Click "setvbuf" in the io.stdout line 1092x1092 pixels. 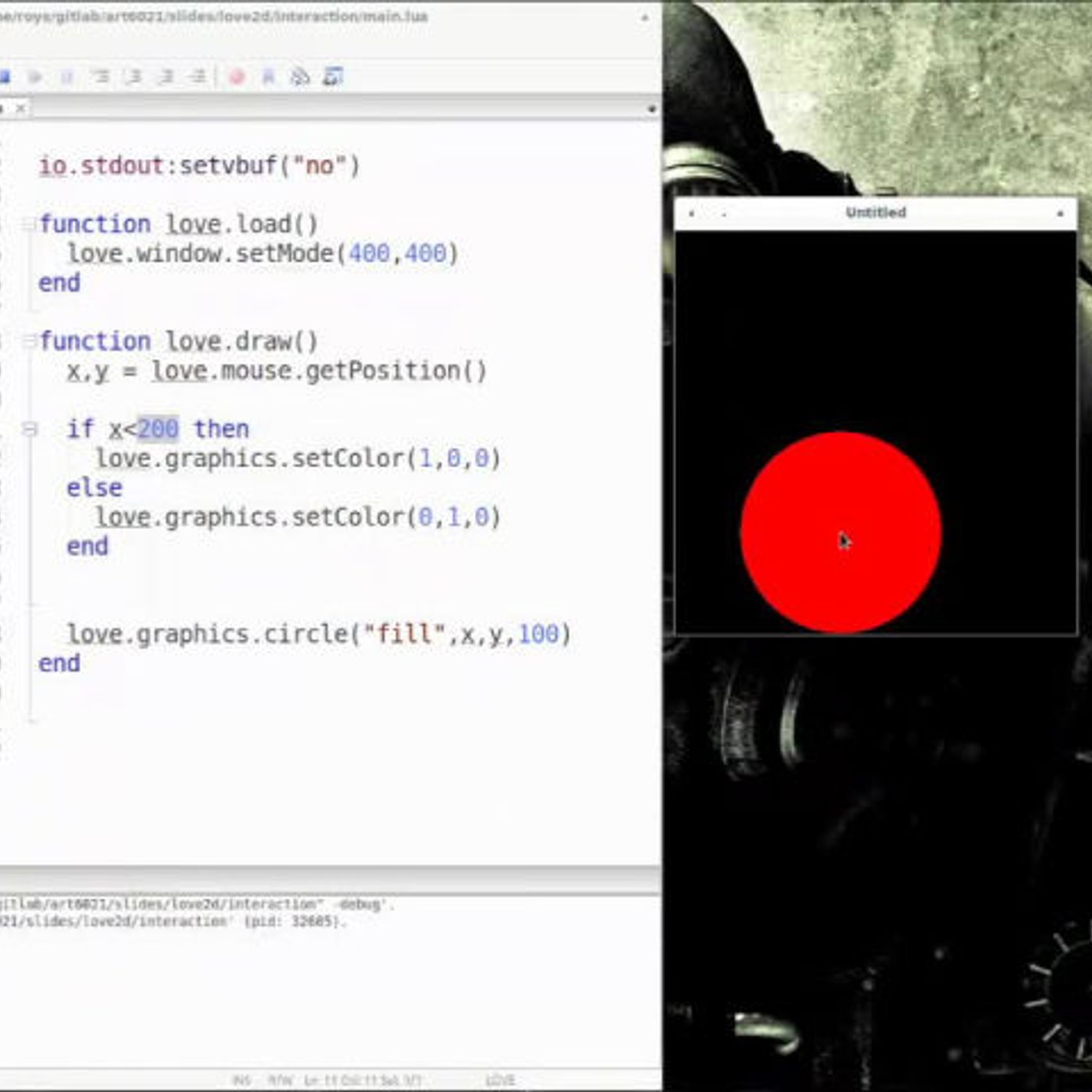(228, 165)
